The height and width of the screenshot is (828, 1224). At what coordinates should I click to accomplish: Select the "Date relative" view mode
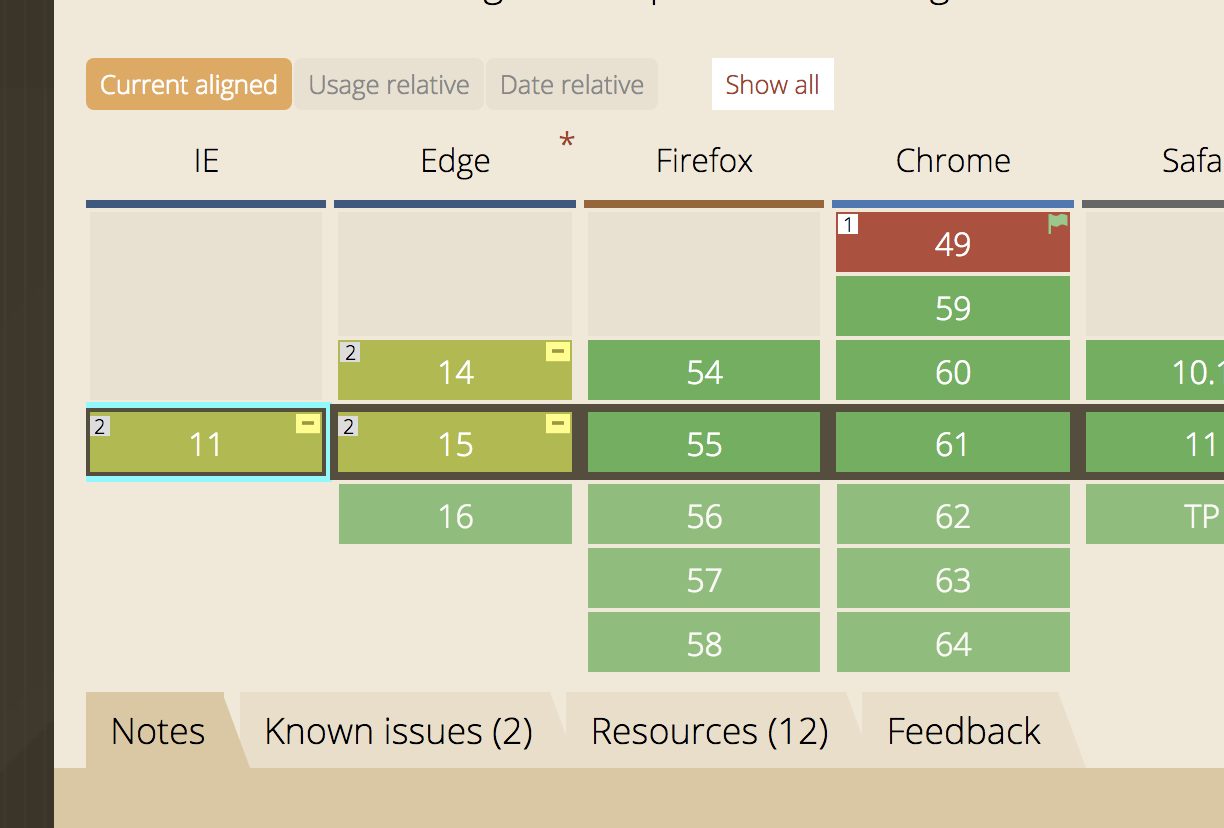571,84
